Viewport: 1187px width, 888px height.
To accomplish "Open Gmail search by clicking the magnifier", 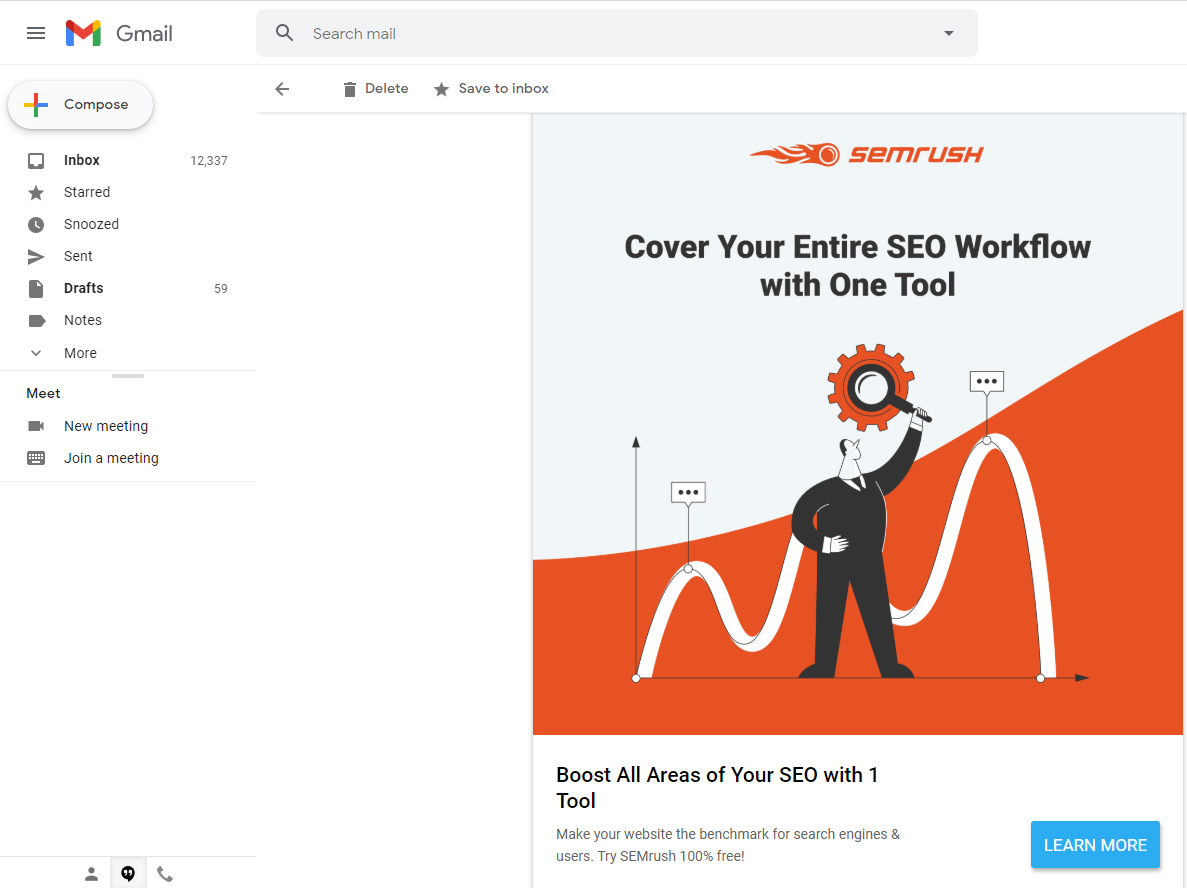I will pyautogui.click(x=284, y=32).
